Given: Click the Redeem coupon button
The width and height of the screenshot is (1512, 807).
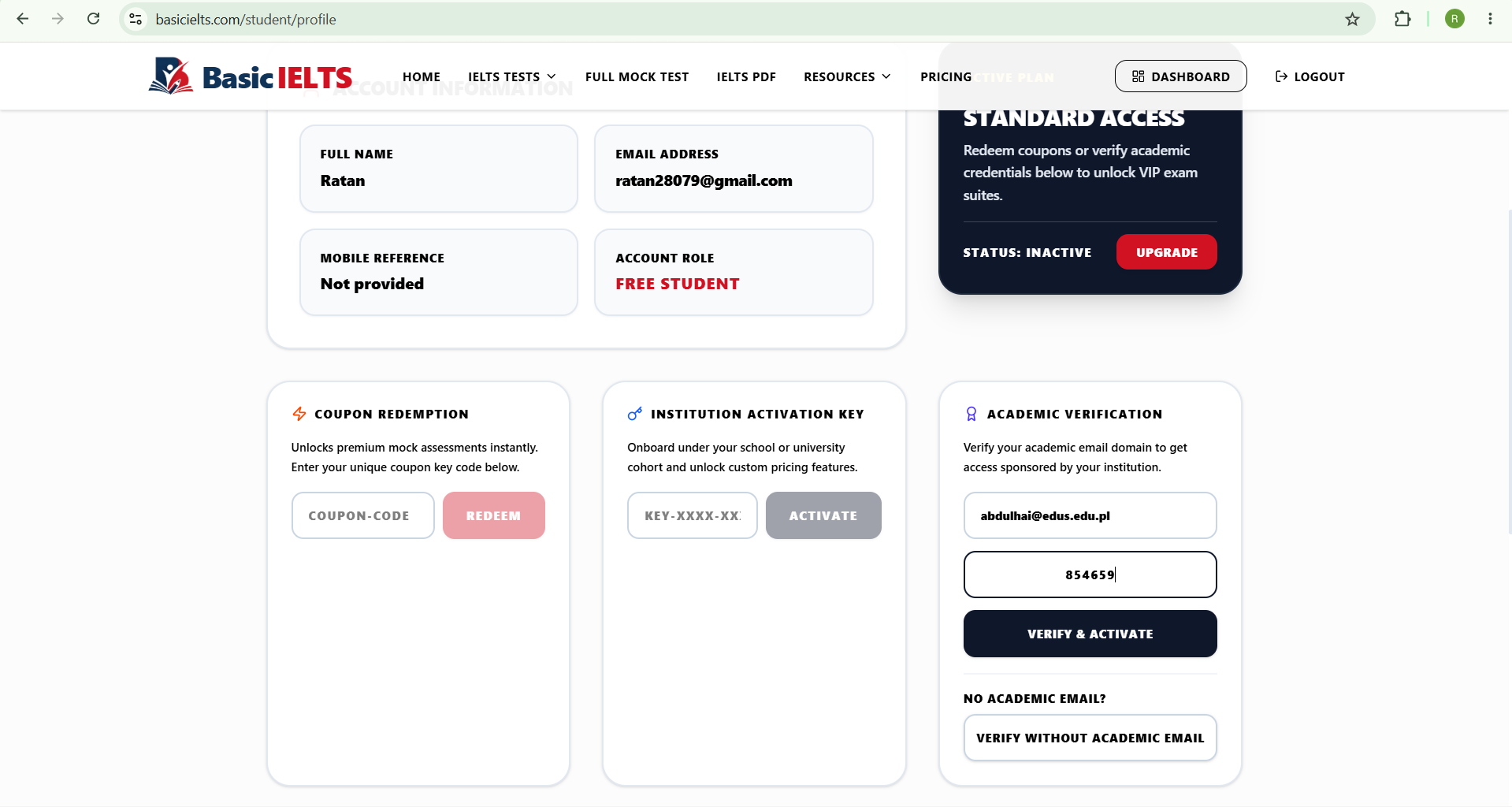Looking at the screenshot, I should (x=493, y=515).
